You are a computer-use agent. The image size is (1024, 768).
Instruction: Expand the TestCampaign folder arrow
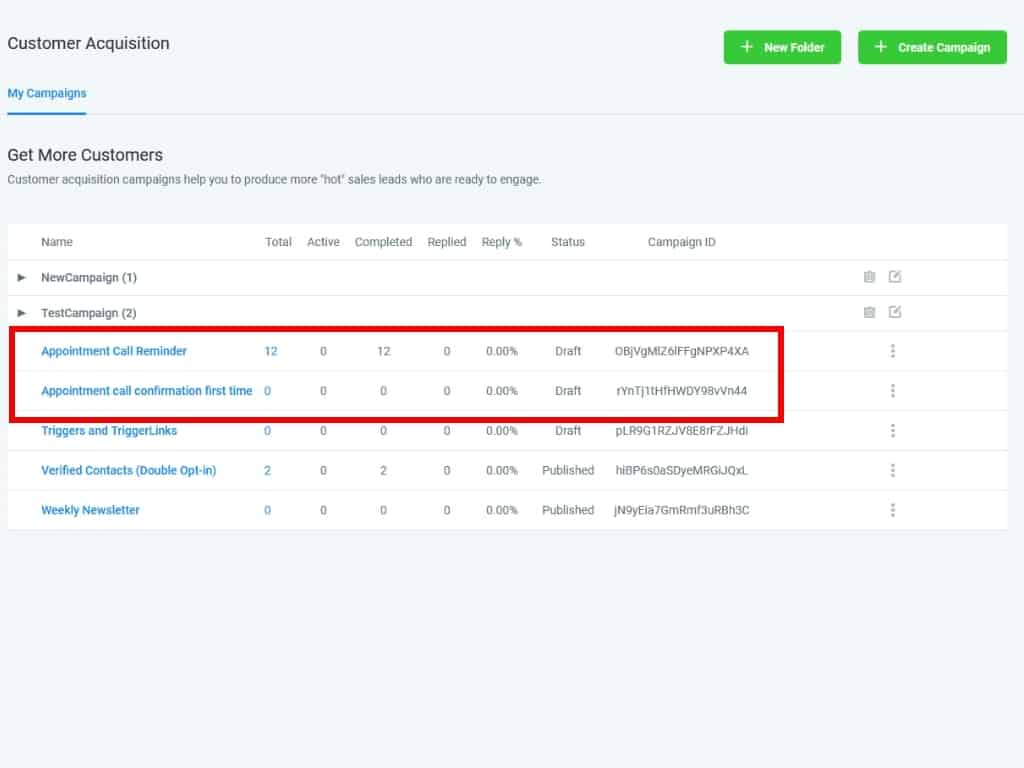(x=22, y=313)
